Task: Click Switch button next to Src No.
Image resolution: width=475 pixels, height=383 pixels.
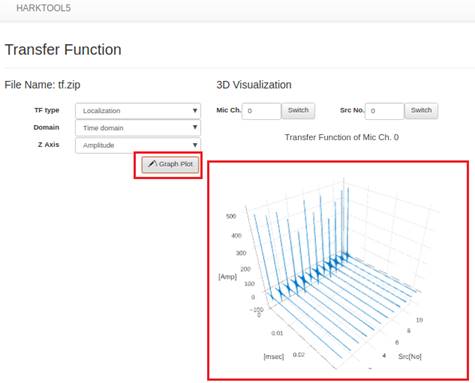Action: tap(421, 110)
